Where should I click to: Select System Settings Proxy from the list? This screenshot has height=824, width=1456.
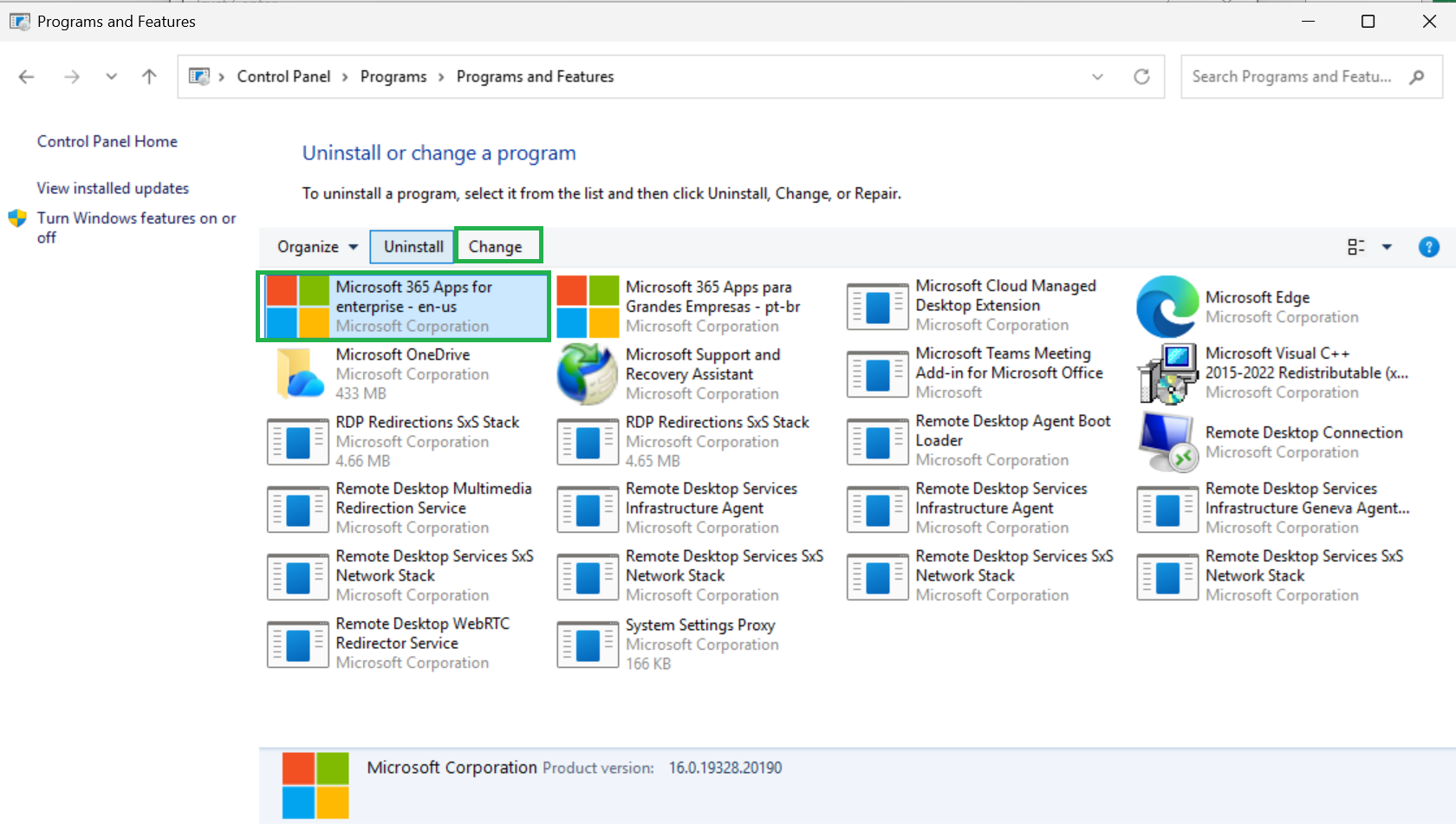pyautogui.click(x=700, y=625)
